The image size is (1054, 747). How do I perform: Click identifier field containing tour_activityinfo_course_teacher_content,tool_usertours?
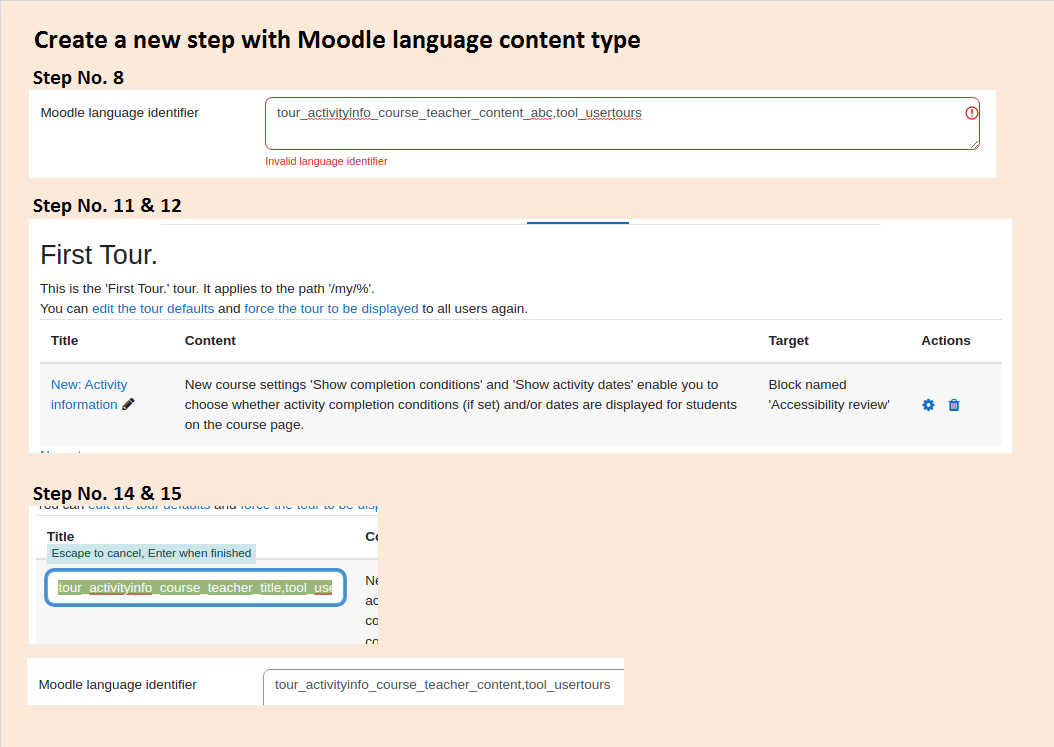tap(444, 686)
